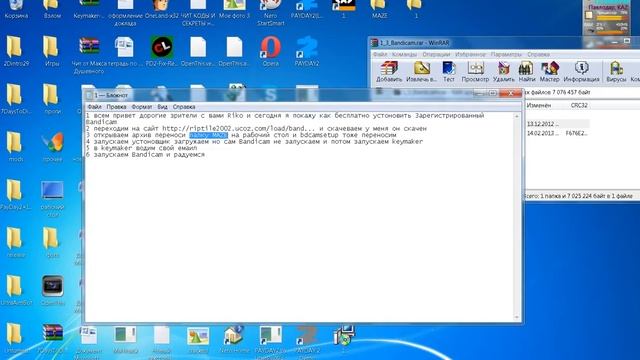The width and height of the screenshot is (640, 360).
Task: Select the PD2-Fix-Re... CL desktop icon
Action: point(162,51)
